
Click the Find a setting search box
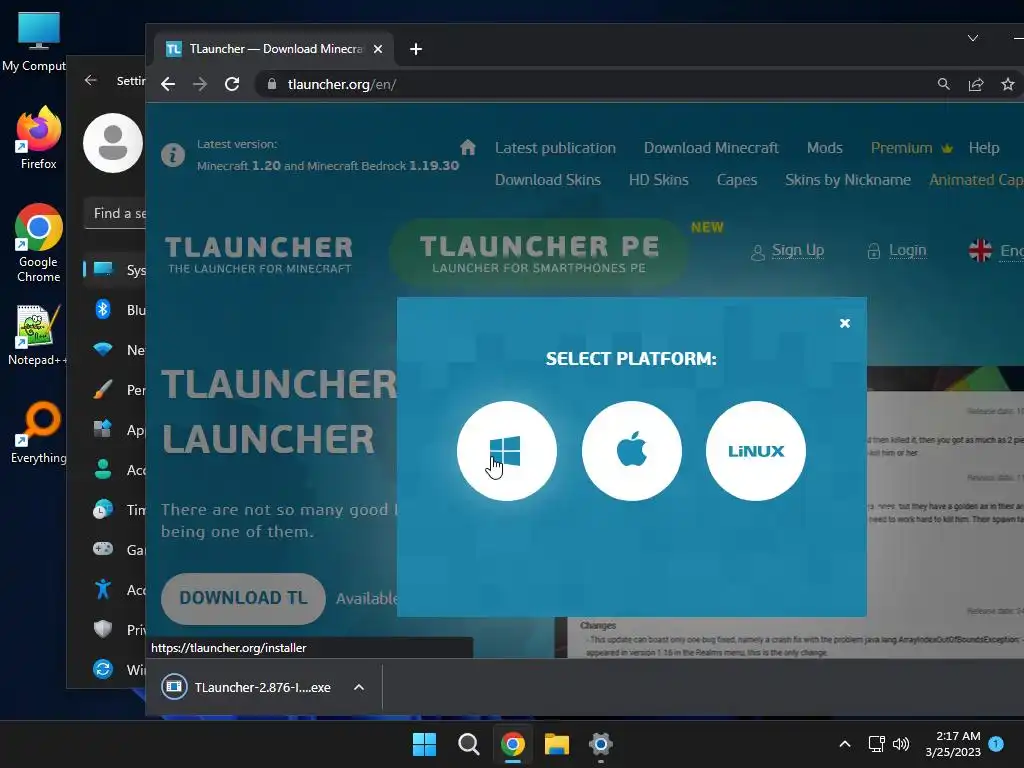click(115, 213)
